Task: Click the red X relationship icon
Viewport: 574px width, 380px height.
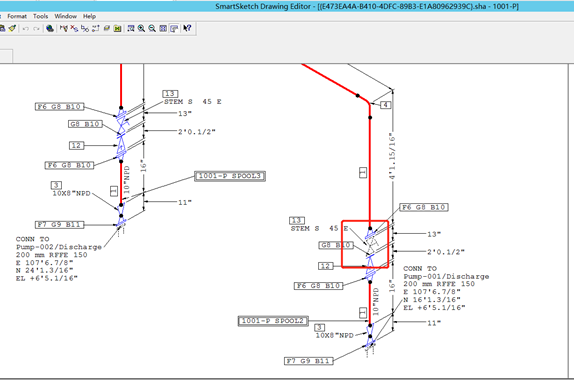Action: click(x=74, y=28)
